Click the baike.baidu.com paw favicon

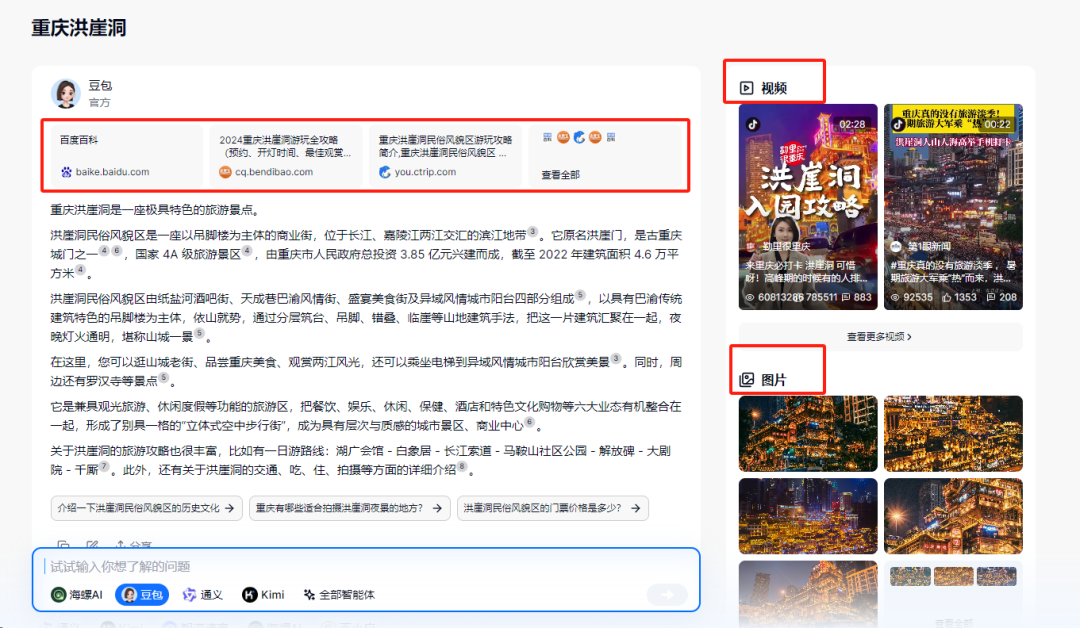tap(66, 172)
